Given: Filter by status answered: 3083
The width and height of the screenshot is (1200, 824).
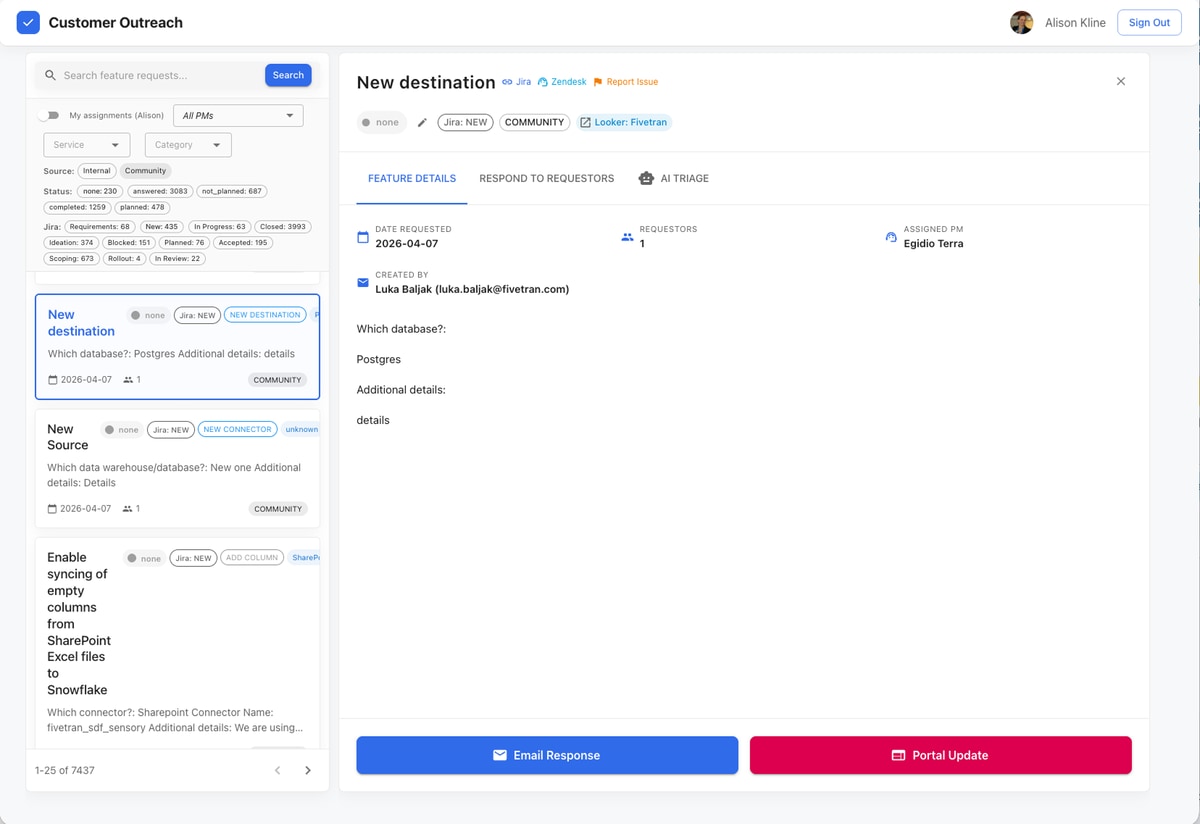Looking at the screenshot, I should point(160,191).
